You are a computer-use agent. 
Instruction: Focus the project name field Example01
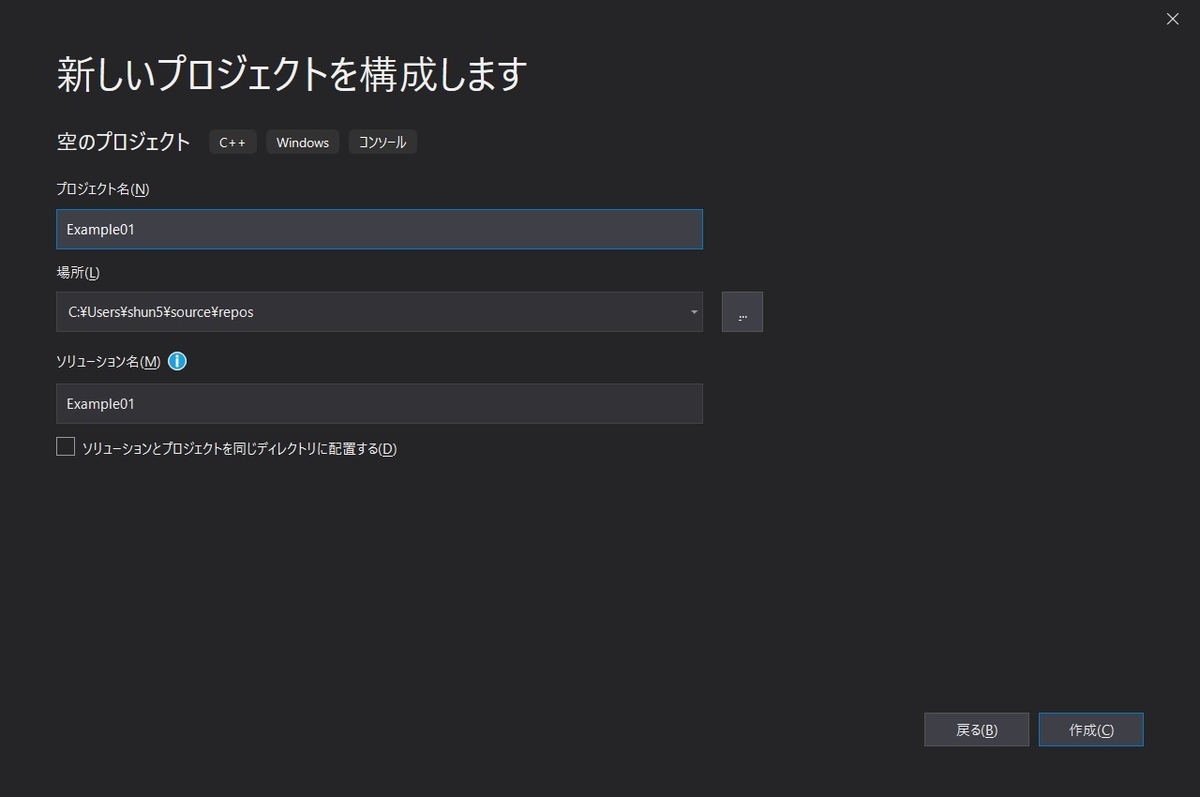point(379,229)
